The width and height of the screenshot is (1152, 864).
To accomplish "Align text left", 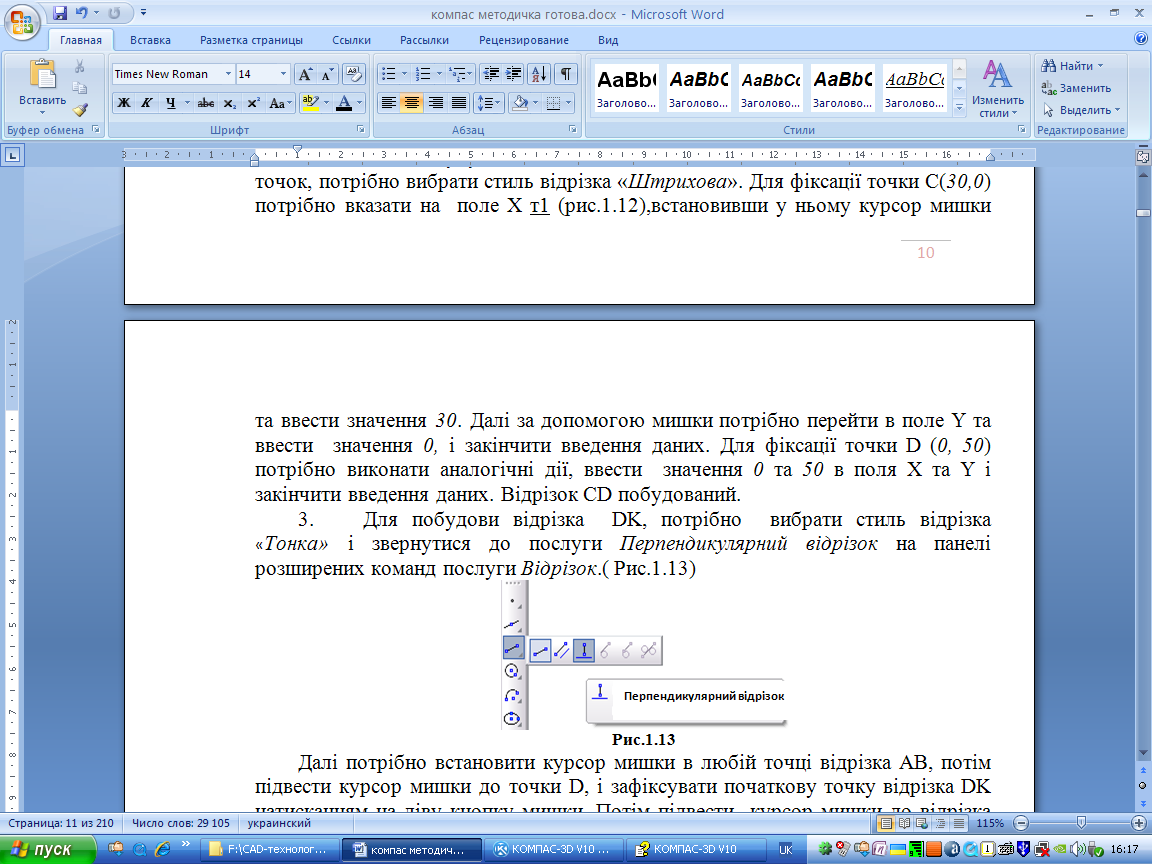I will click(389, 103).
